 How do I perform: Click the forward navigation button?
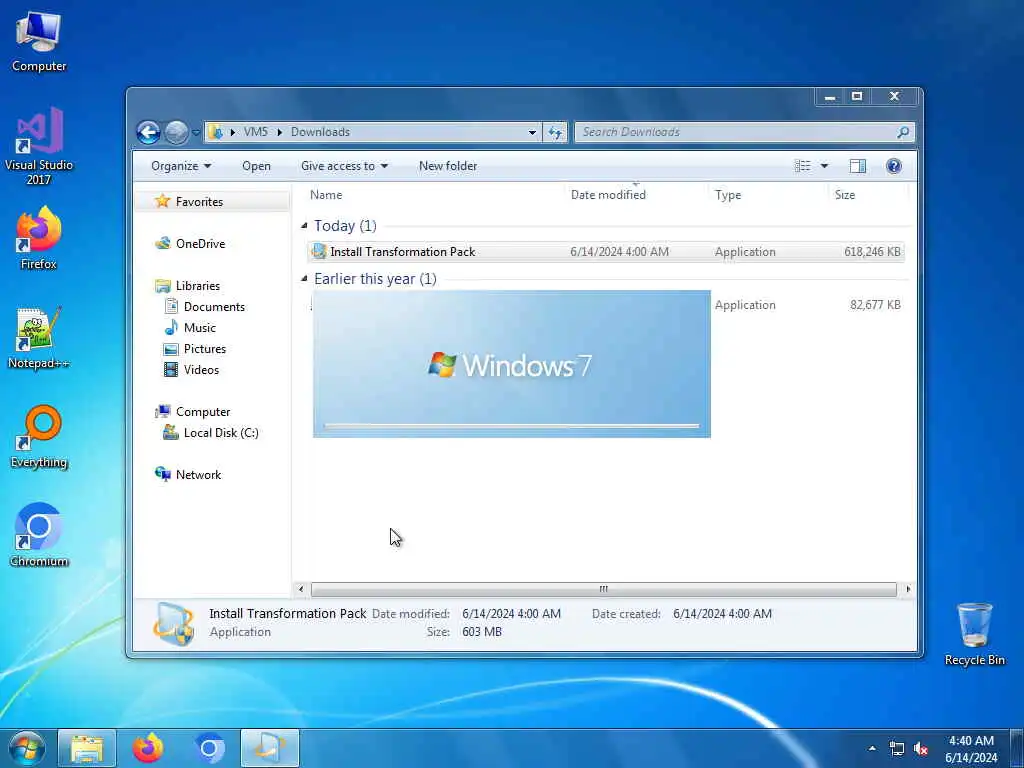[176, 133]
